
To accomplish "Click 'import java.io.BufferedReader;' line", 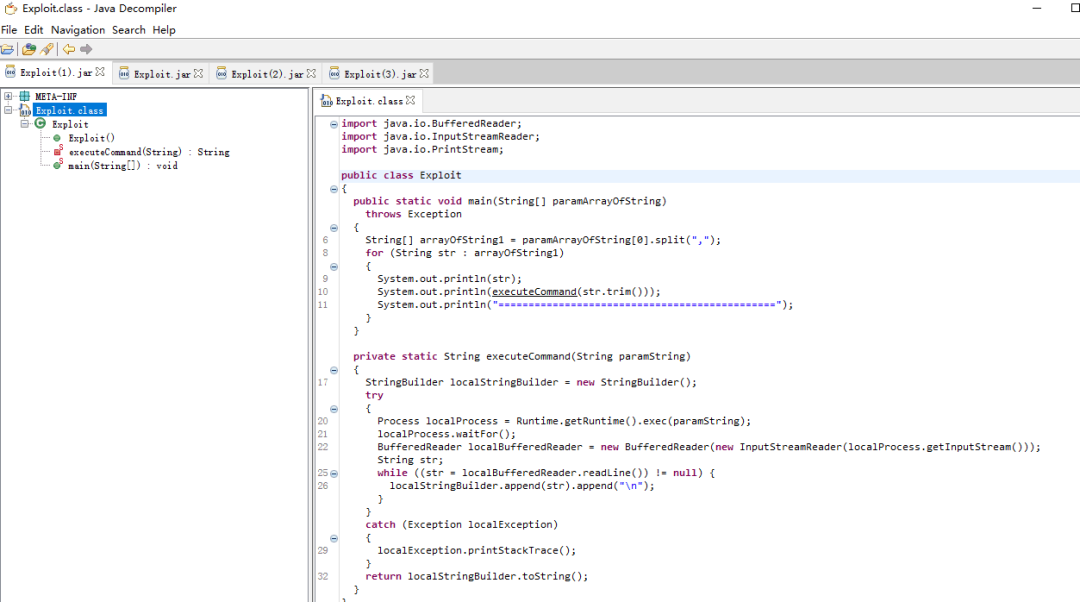I will 431,123.
